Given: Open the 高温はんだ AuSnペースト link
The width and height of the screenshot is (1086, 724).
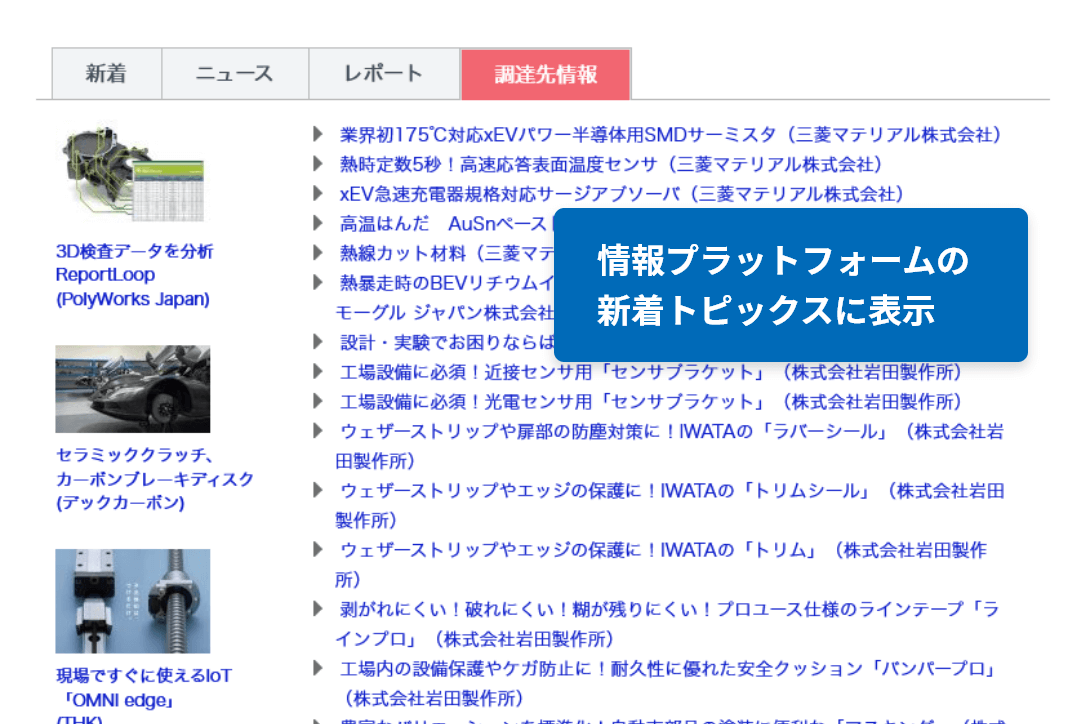Looking at the screenshot, I should pyautogui.click(x=446, y=224).
